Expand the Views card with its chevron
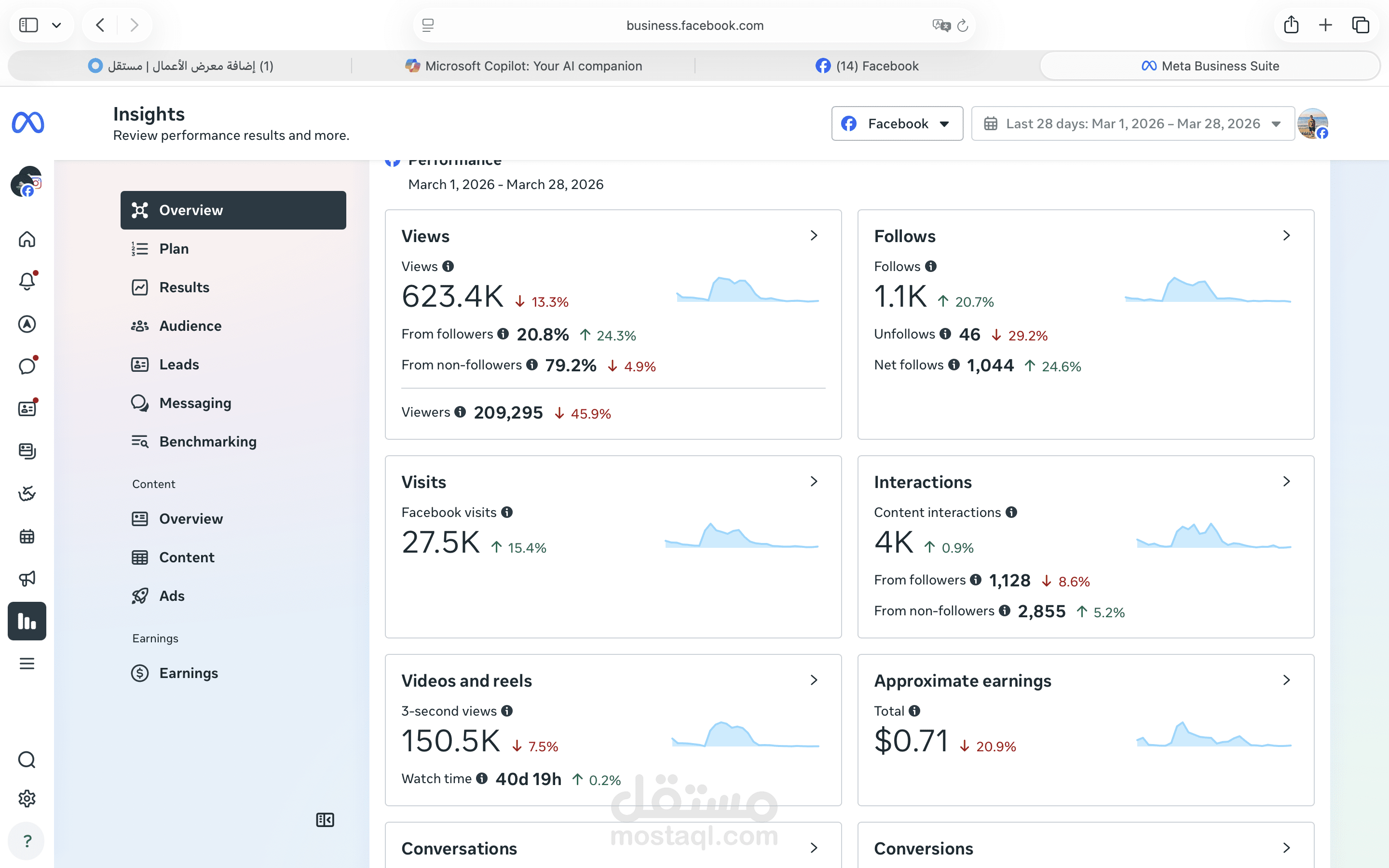Viewport: 1389px width, 868px height. coord(814,235)
